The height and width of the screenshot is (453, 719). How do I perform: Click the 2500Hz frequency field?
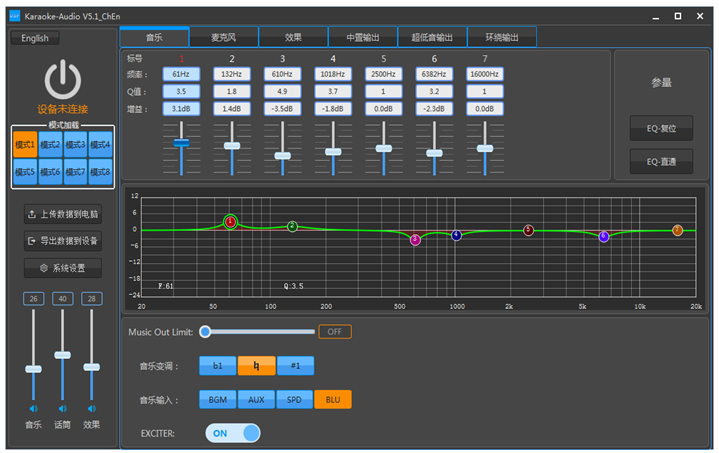[x=383, y=74]
